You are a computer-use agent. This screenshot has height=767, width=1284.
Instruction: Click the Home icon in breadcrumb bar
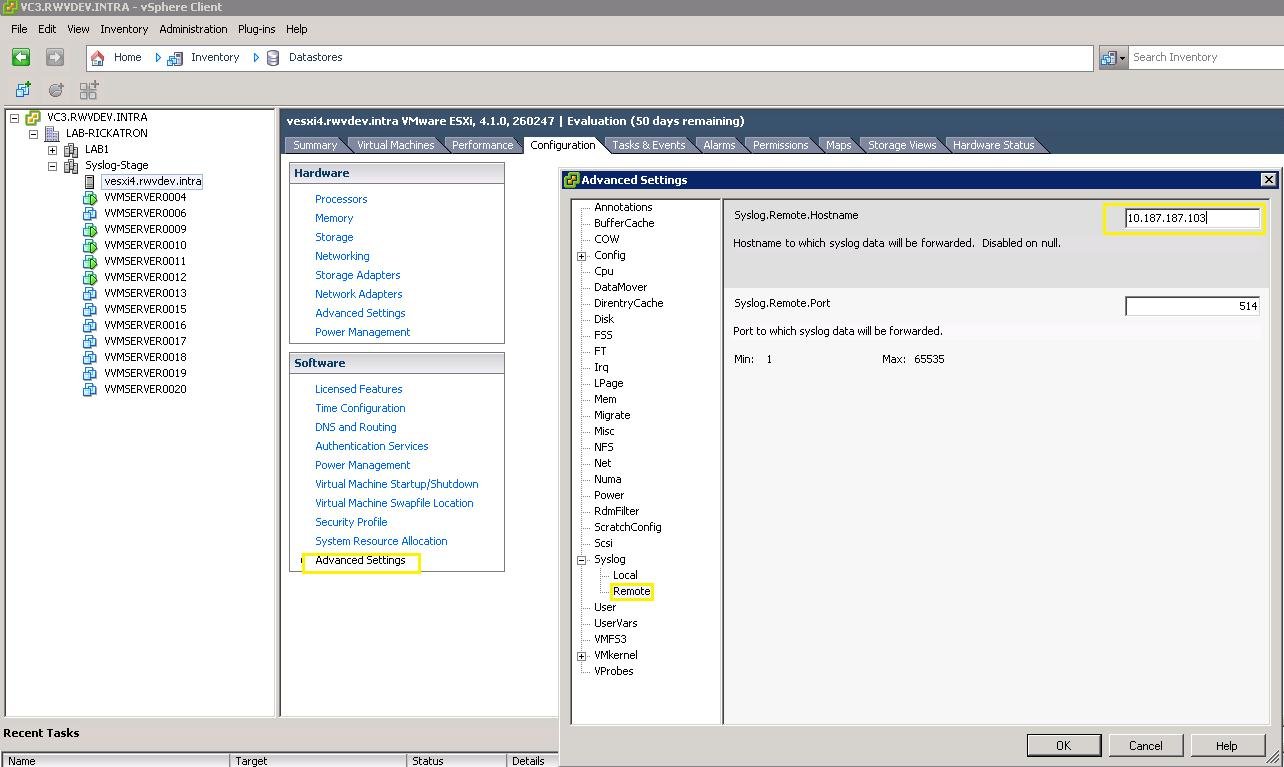(98, 58)
